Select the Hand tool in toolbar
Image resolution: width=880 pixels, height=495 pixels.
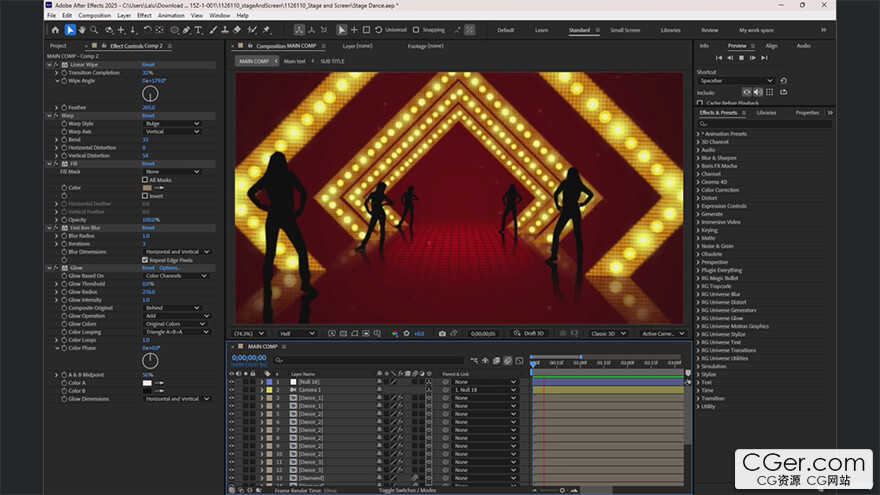pos(83,30)
